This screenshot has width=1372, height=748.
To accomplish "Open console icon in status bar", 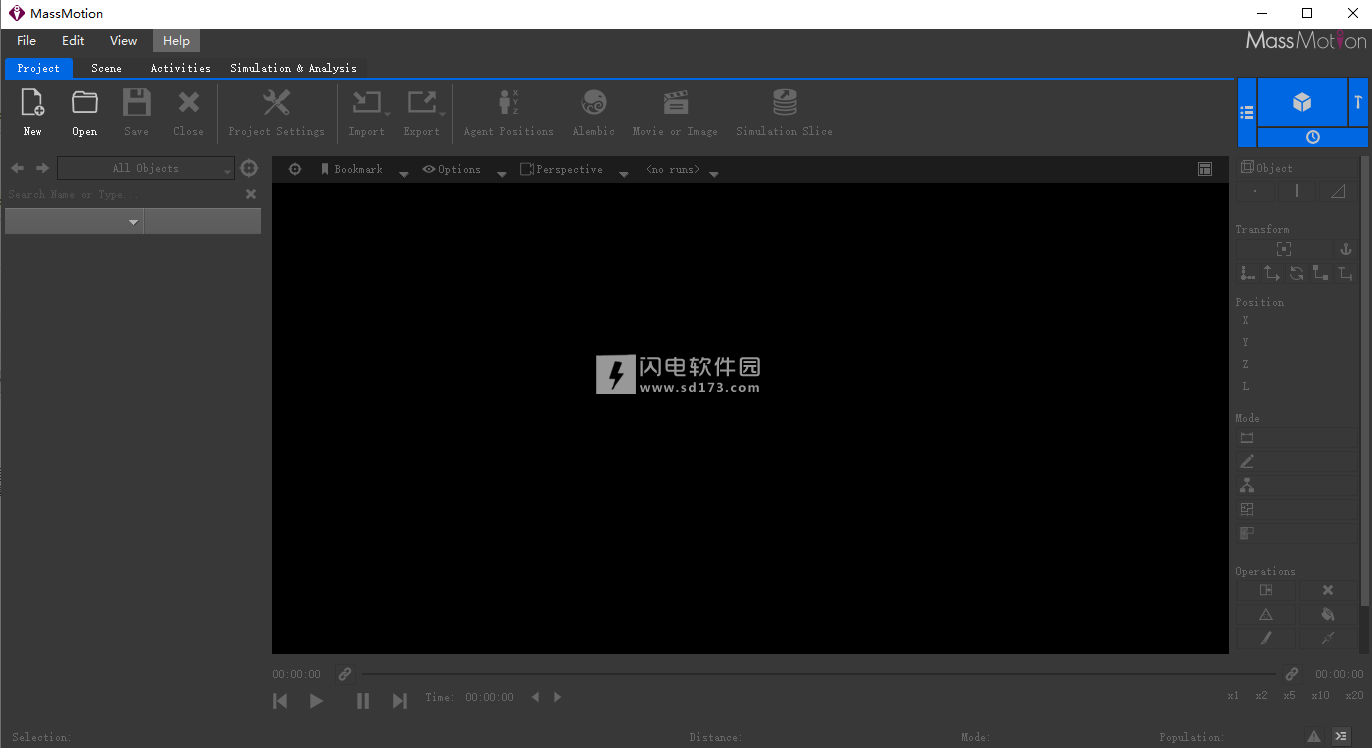I will click(x=1341, y=736).
